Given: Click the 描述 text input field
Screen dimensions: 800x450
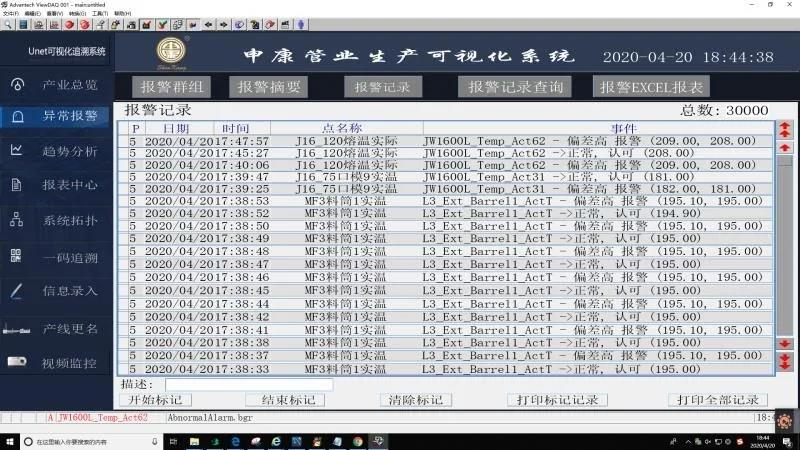Looking at the screenshot, I should click(248, 384).
